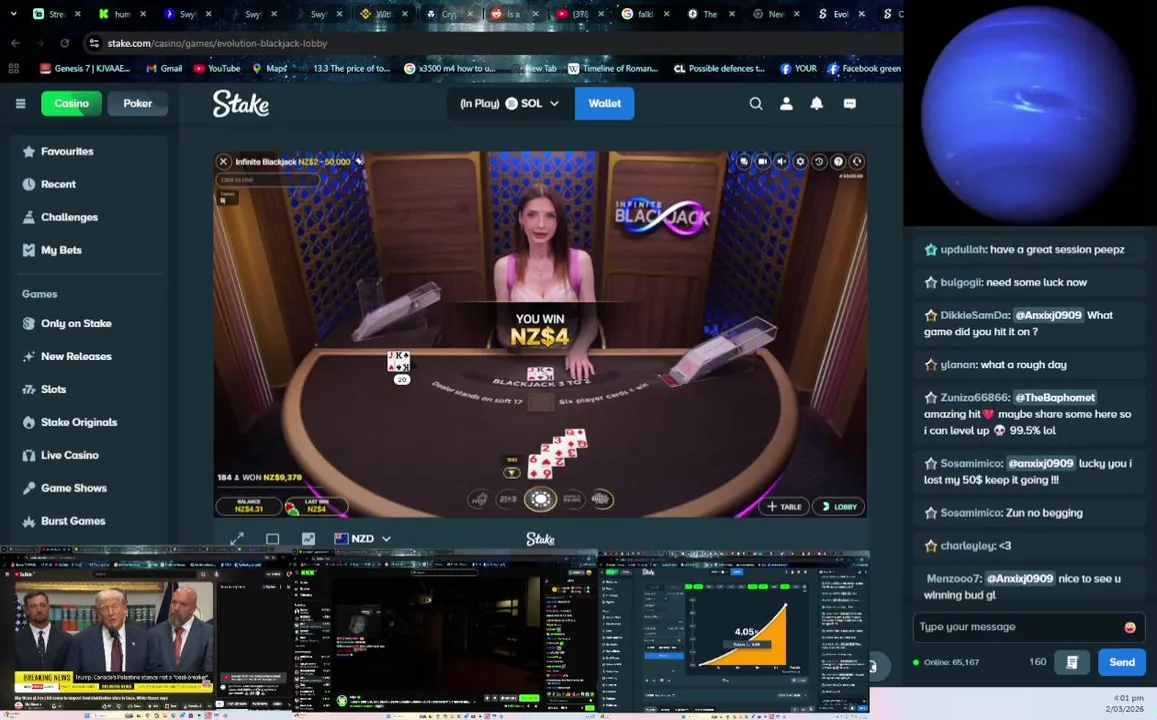Reload the browser page
Screen dimensions: 1157x720
click(x=64, y=44)
